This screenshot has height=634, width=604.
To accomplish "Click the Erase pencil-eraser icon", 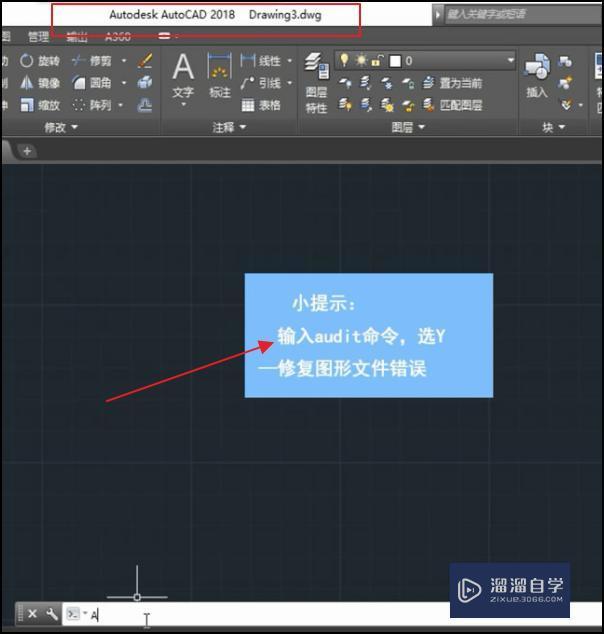I will pyautogui.click(x=145, y=61).
